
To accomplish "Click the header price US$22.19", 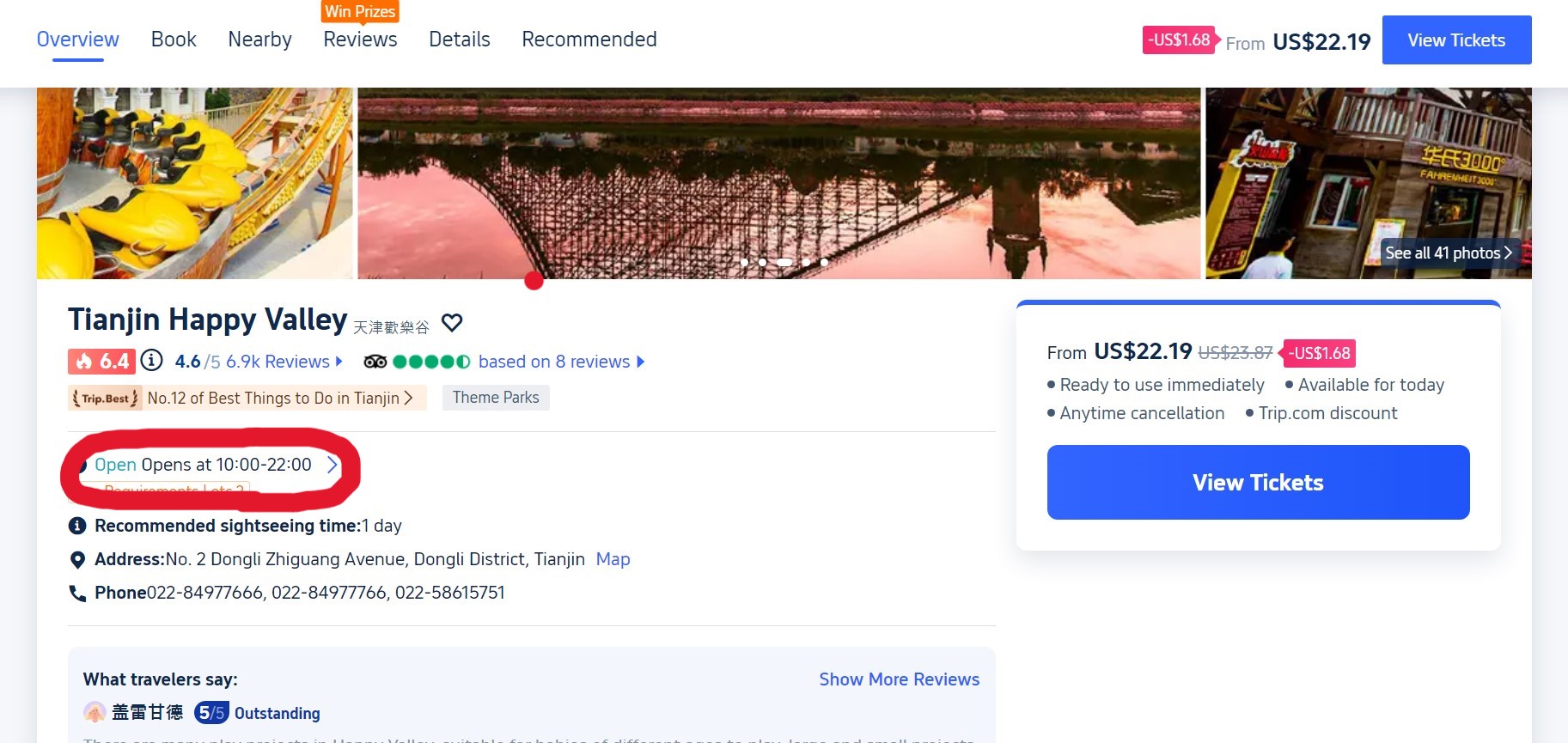I will pyautogui.click(x=1321, y=42).
